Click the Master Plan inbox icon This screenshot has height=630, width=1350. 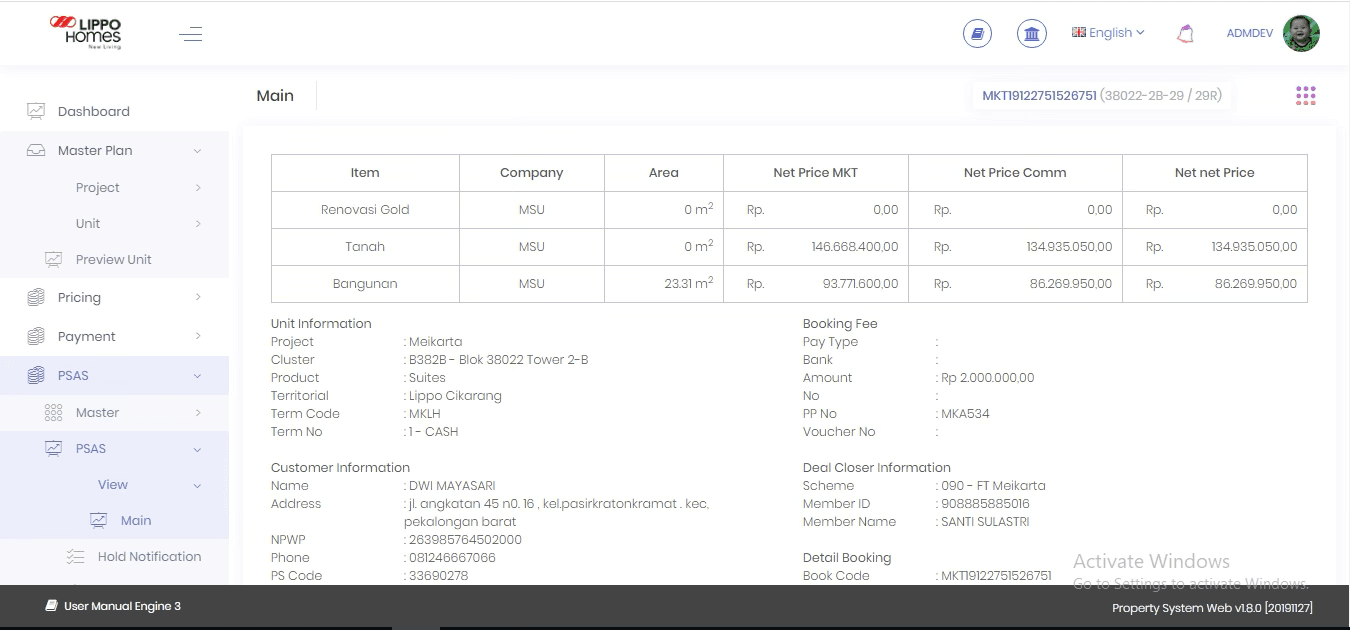tap(36, 150)
